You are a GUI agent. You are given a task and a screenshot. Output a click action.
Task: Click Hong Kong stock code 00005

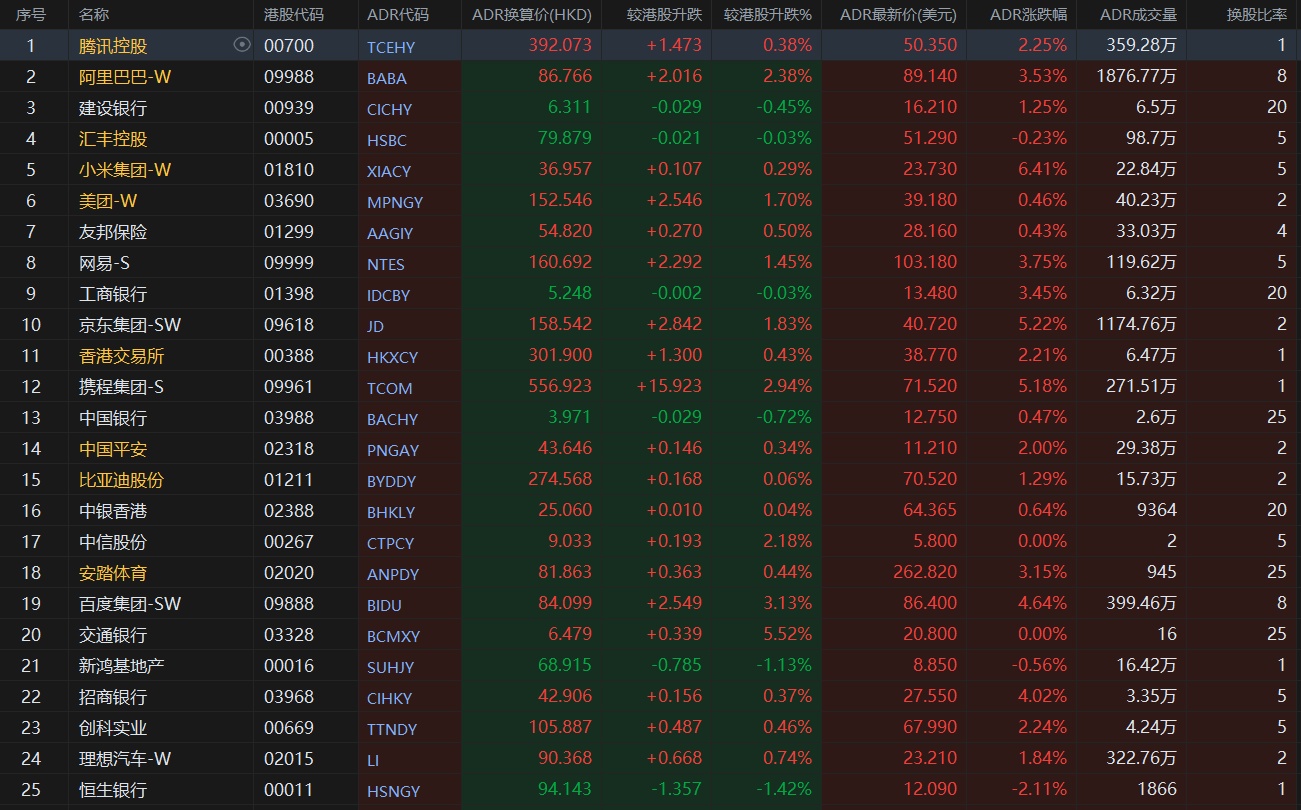[x=289, y=139]
